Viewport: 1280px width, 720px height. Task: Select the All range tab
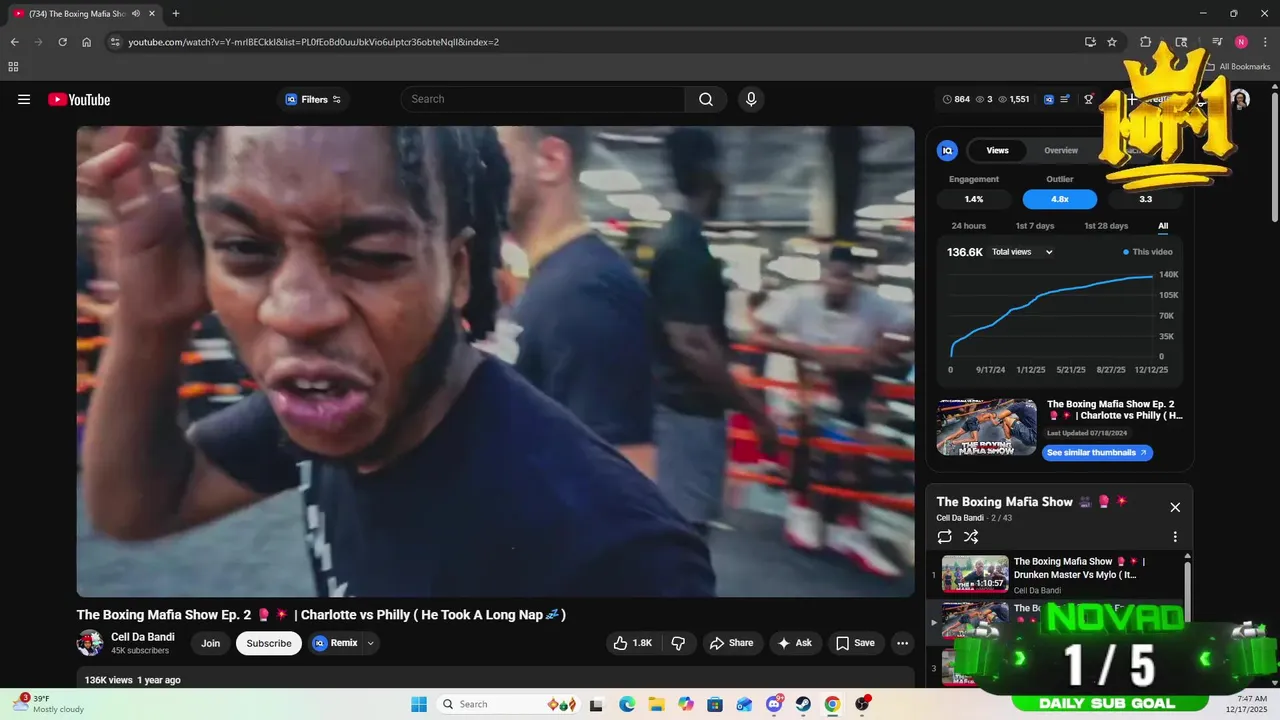(x=1163, y=226)
